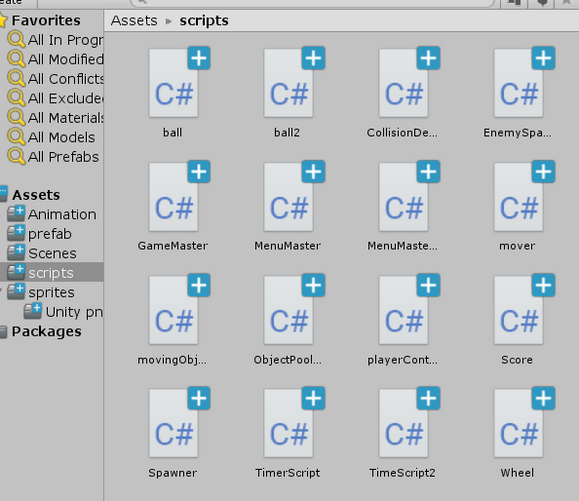
Task: Click Assets in the breadcrumb path
Action: tap(134, 21)
